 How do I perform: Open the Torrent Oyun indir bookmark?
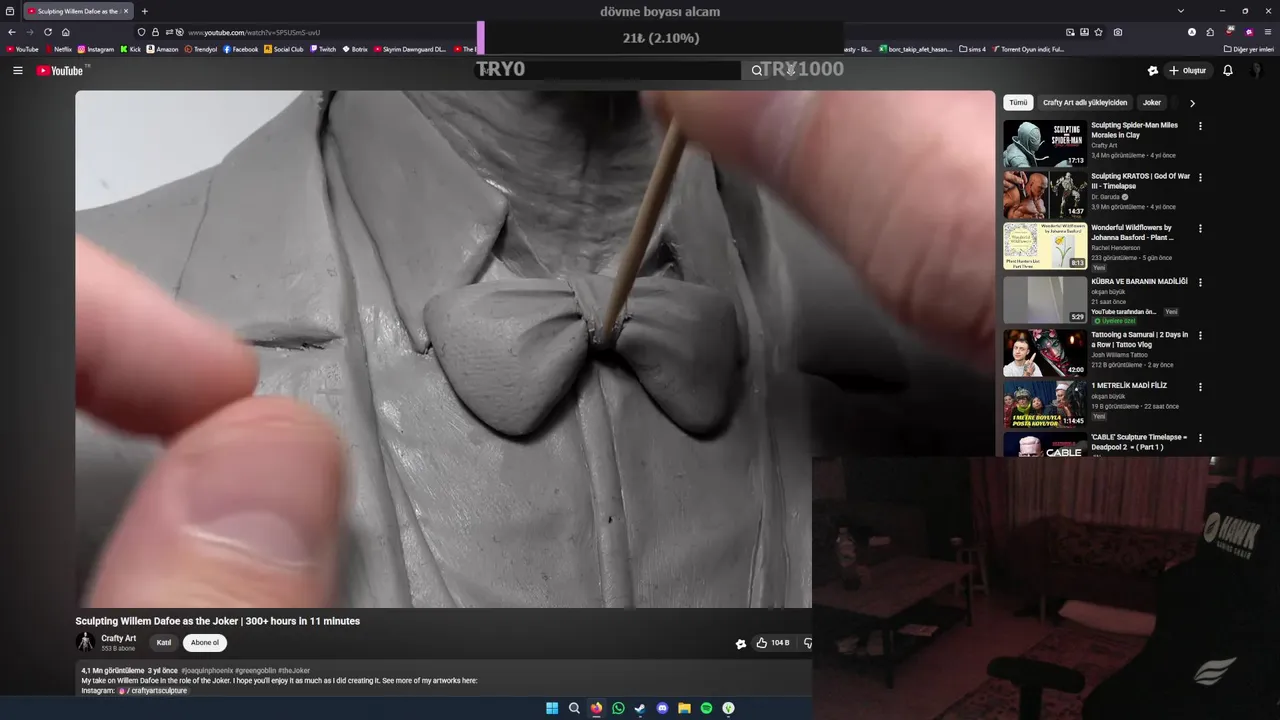click(1027, 49)
